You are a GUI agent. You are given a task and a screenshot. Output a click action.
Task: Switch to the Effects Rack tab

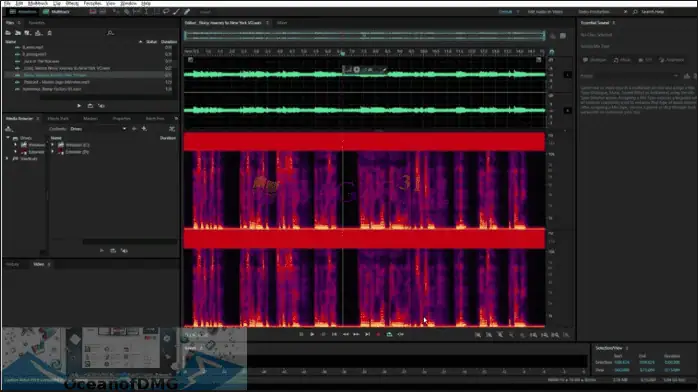[58, 119]
